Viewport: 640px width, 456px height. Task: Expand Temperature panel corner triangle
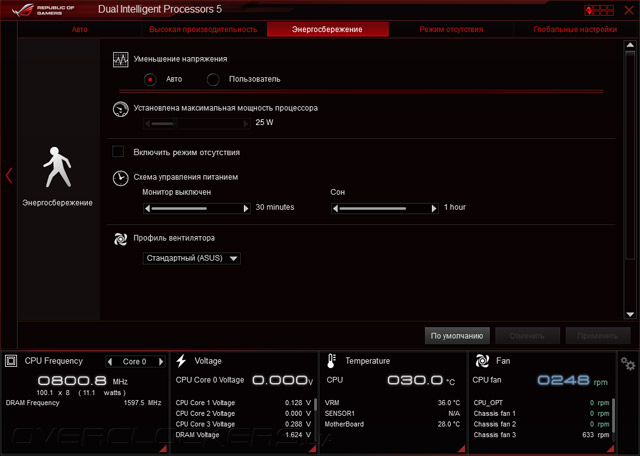462,449
